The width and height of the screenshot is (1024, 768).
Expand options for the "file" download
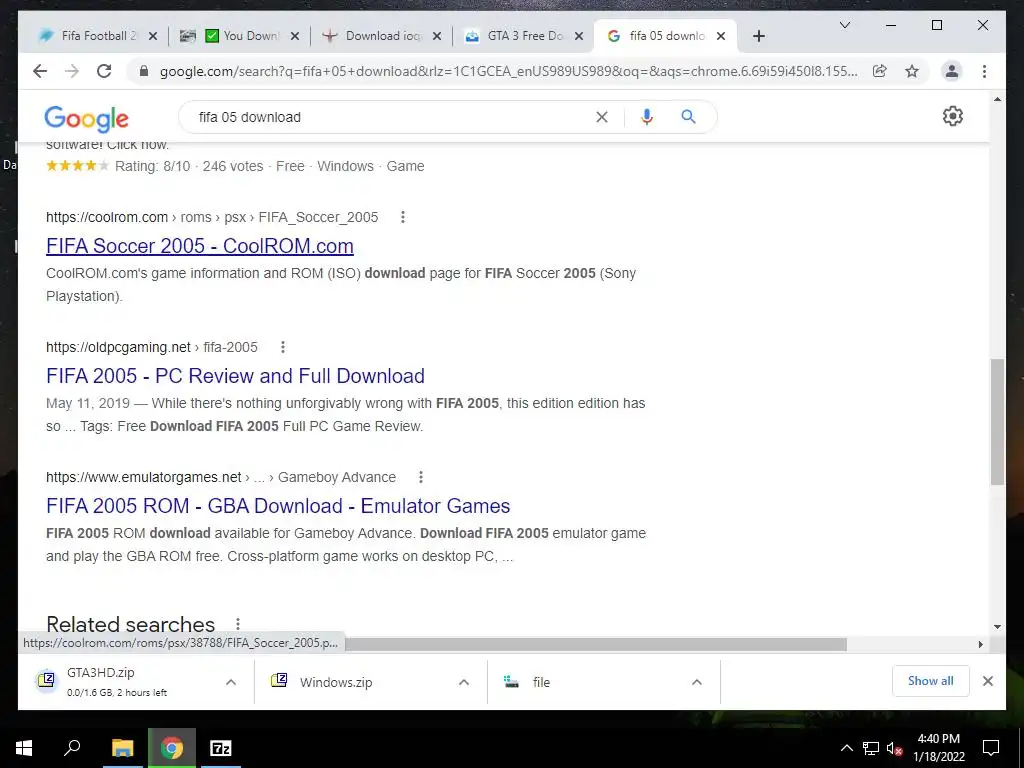pyautogui.click(x=697, y=682)
